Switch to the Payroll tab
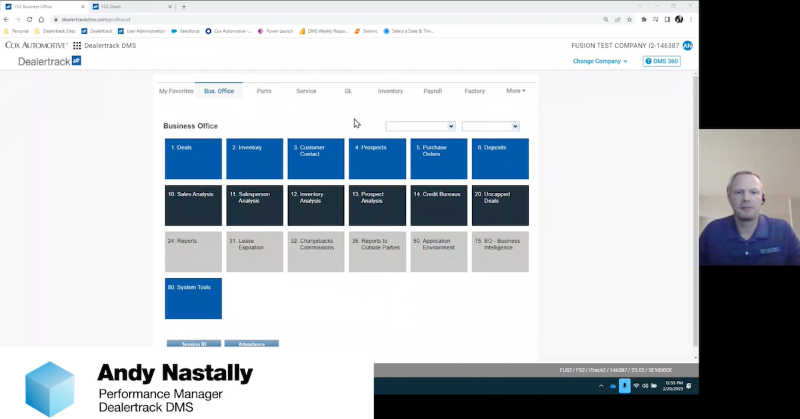Screen dimensions: 800x419 coord(433,91)
